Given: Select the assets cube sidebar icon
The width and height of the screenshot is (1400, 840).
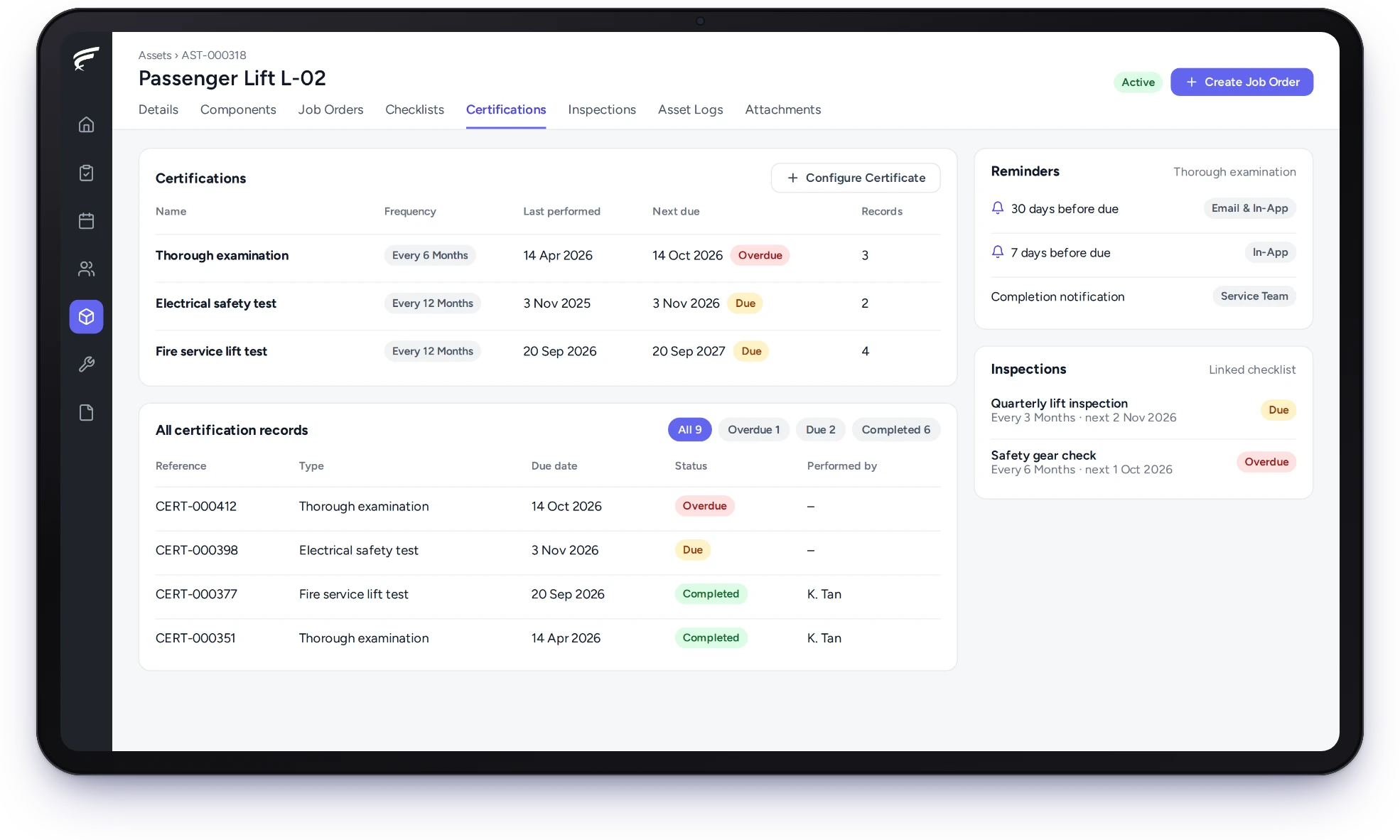Looking at the screenshot, I should coord(86,317).
